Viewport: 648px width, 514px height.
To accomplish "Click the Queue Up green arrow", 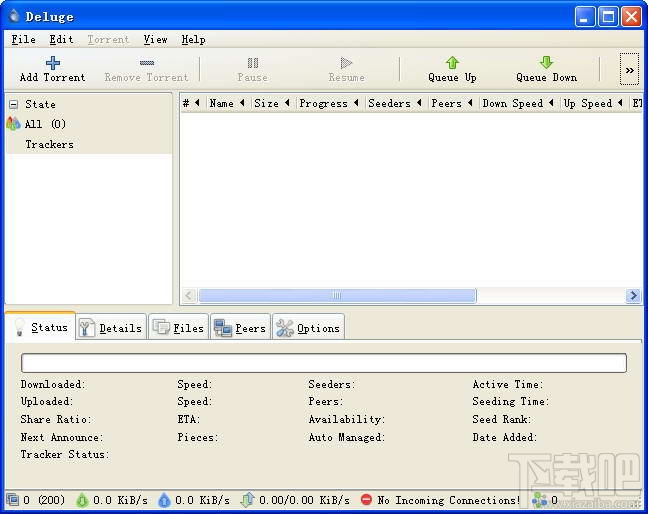I will [452, 62].
